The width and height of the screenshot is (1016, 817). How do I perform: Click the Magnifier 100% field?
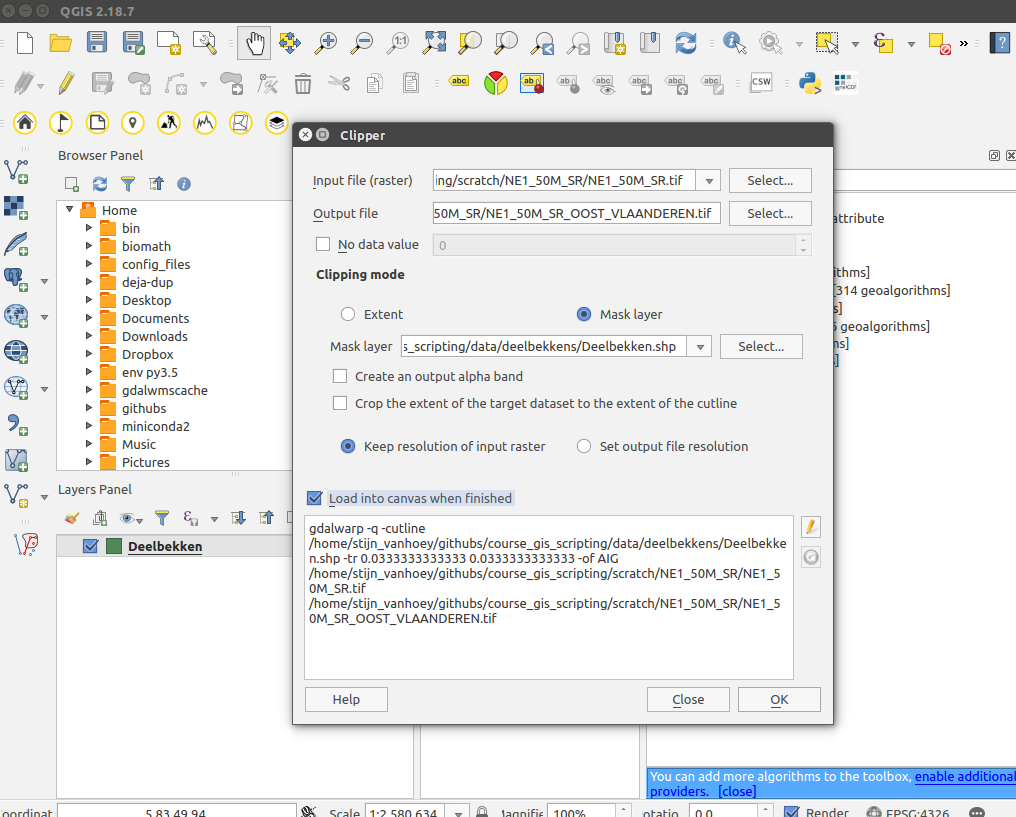(x=581, y=812)
